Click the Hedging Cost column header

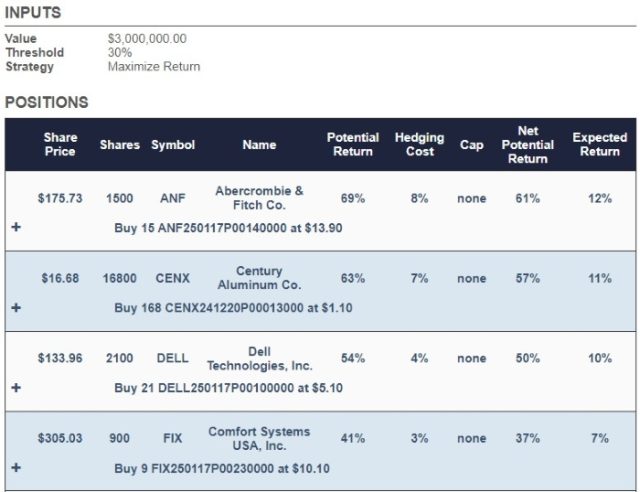(420, 145)
